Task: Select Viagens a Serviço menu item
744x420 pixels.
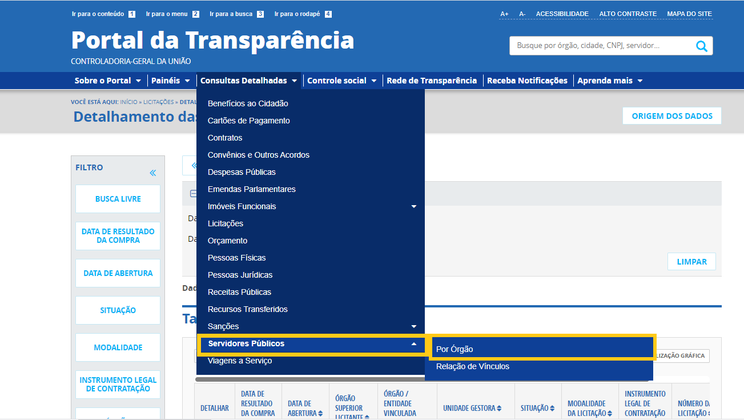Action: 240,361
